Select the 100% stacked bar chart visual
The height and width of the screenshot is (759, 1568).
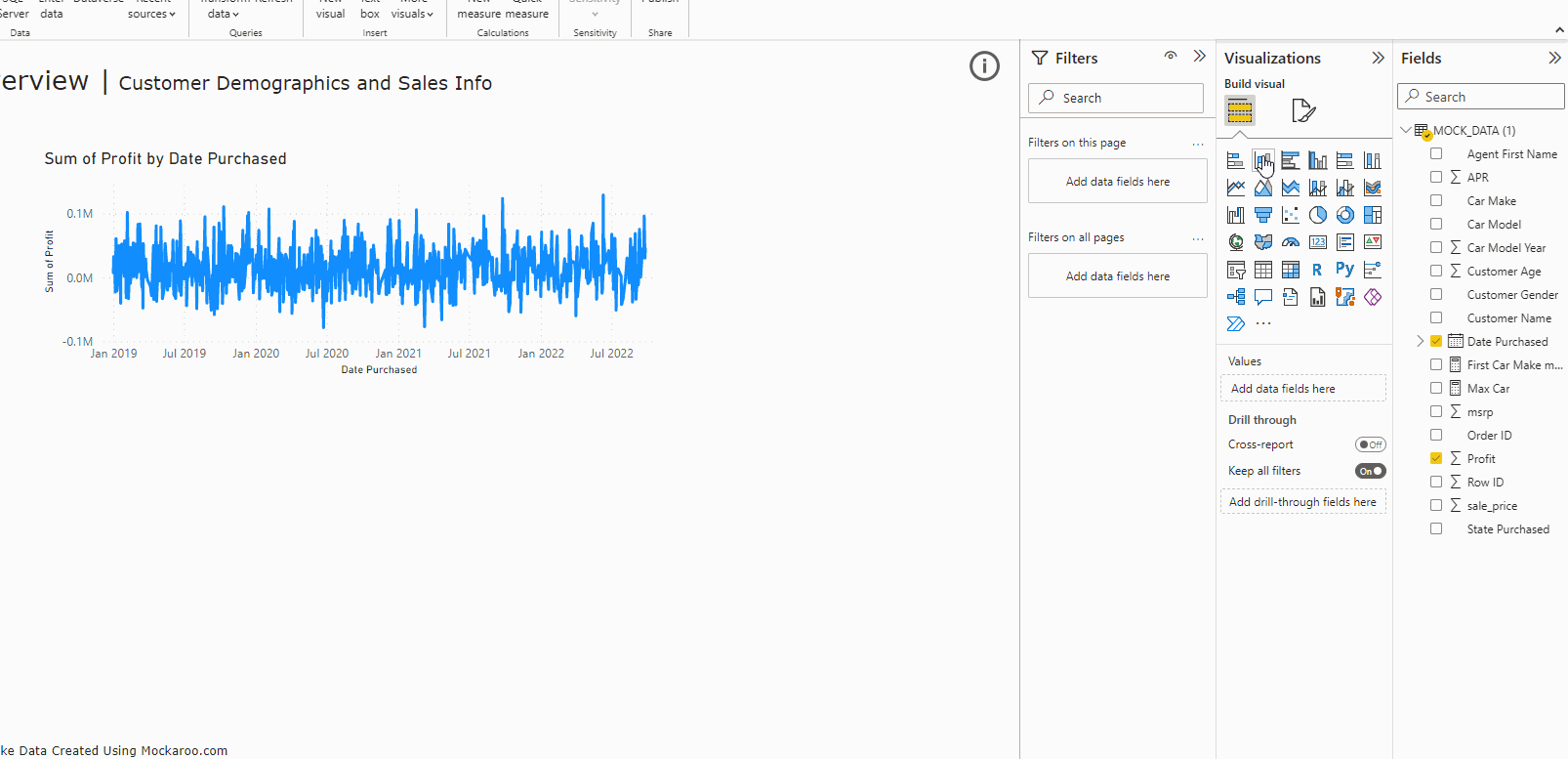(x=1345, y=160)
